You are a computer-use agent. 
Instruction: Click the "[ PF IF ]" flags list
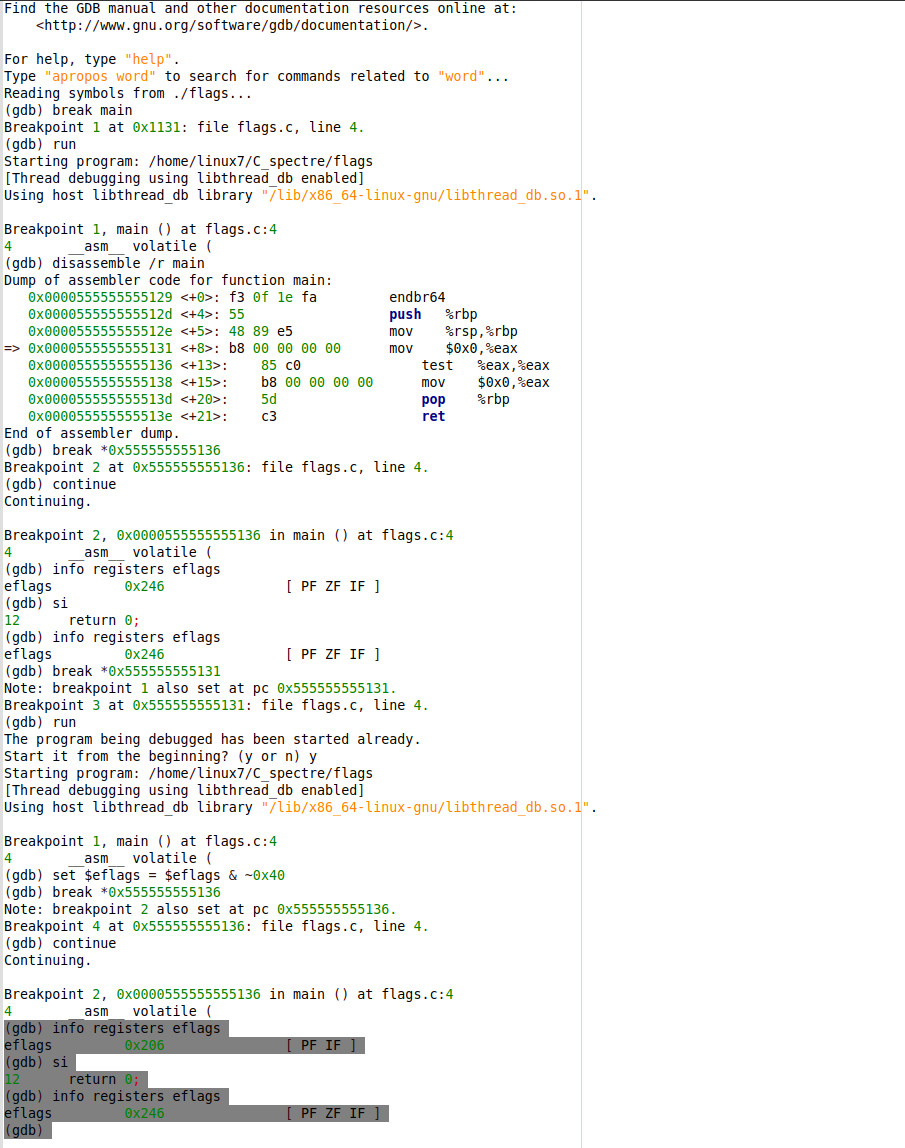tap(321, 1046)
